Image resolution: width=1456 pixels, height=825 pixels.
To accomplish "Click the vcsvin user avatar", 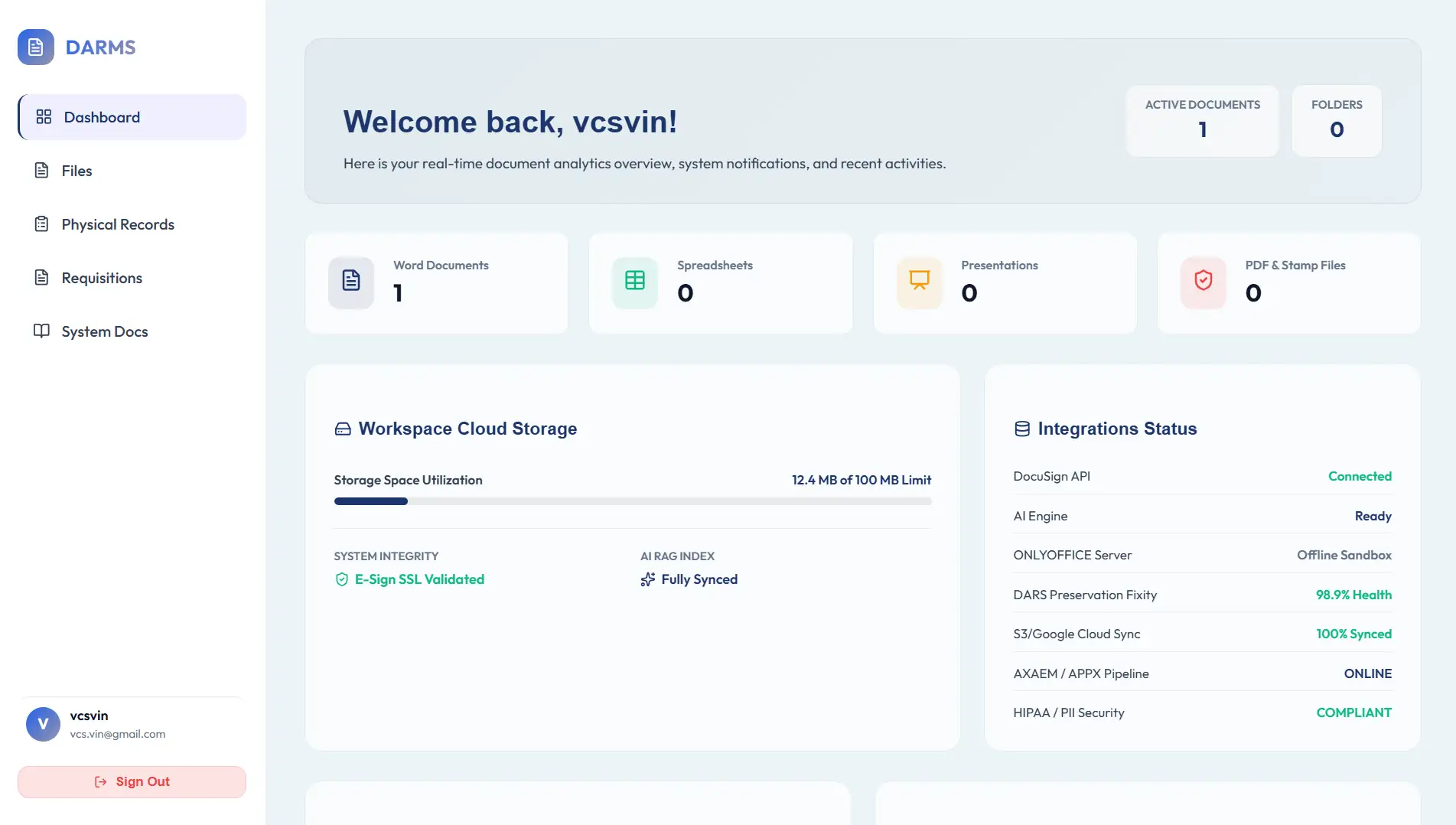I will tap(43, 724).
